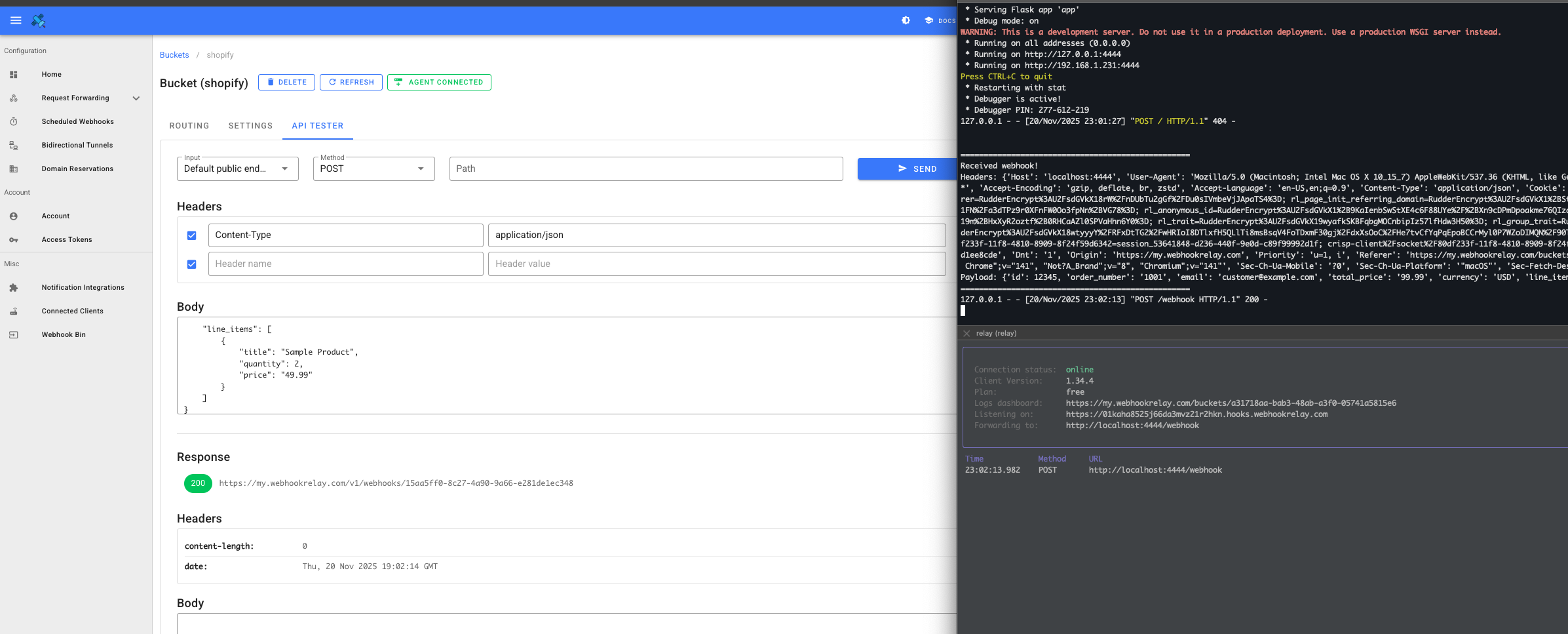Click the green 200 status badge
The image size is (1568, 634).
click(x=198, y=483)
